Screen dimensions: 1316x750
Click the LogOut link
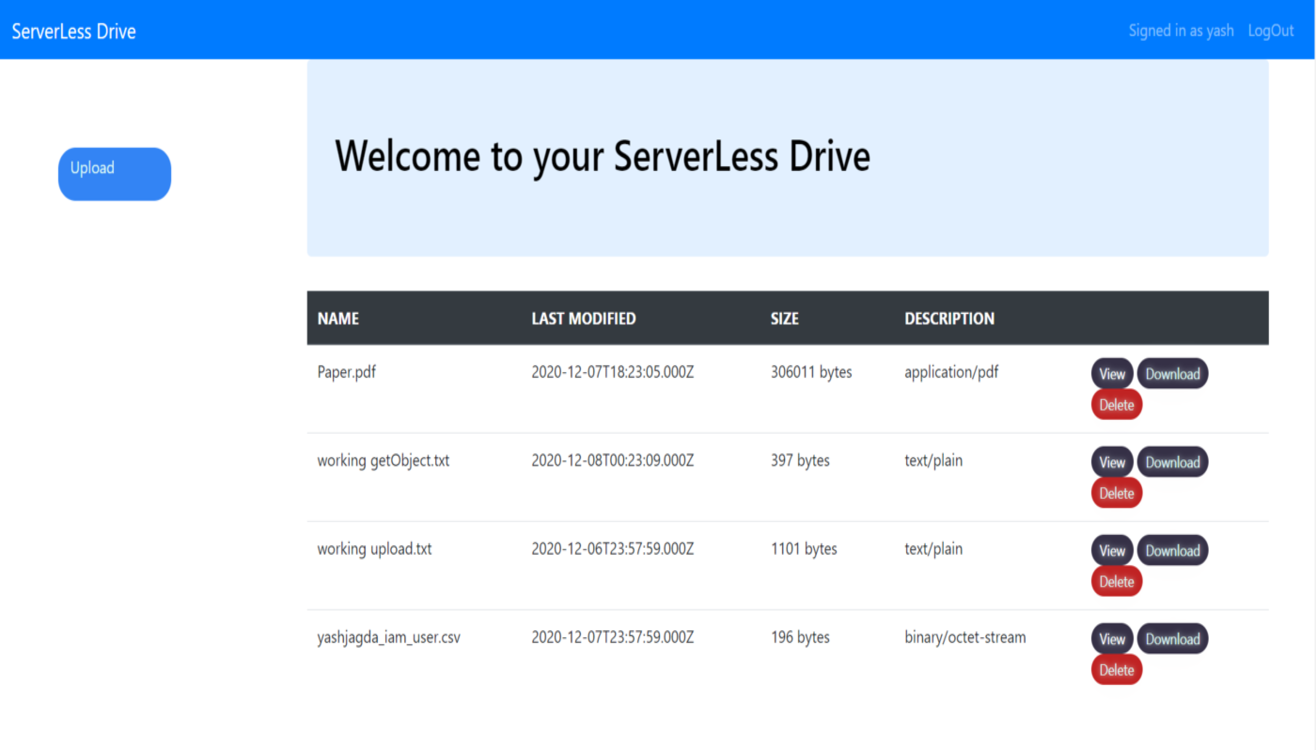tap(1270, 31)
